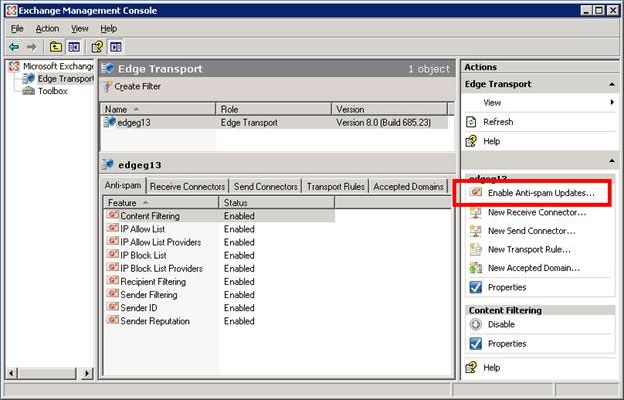Click the Create Filter funnel icon

[x=107, y=86]
